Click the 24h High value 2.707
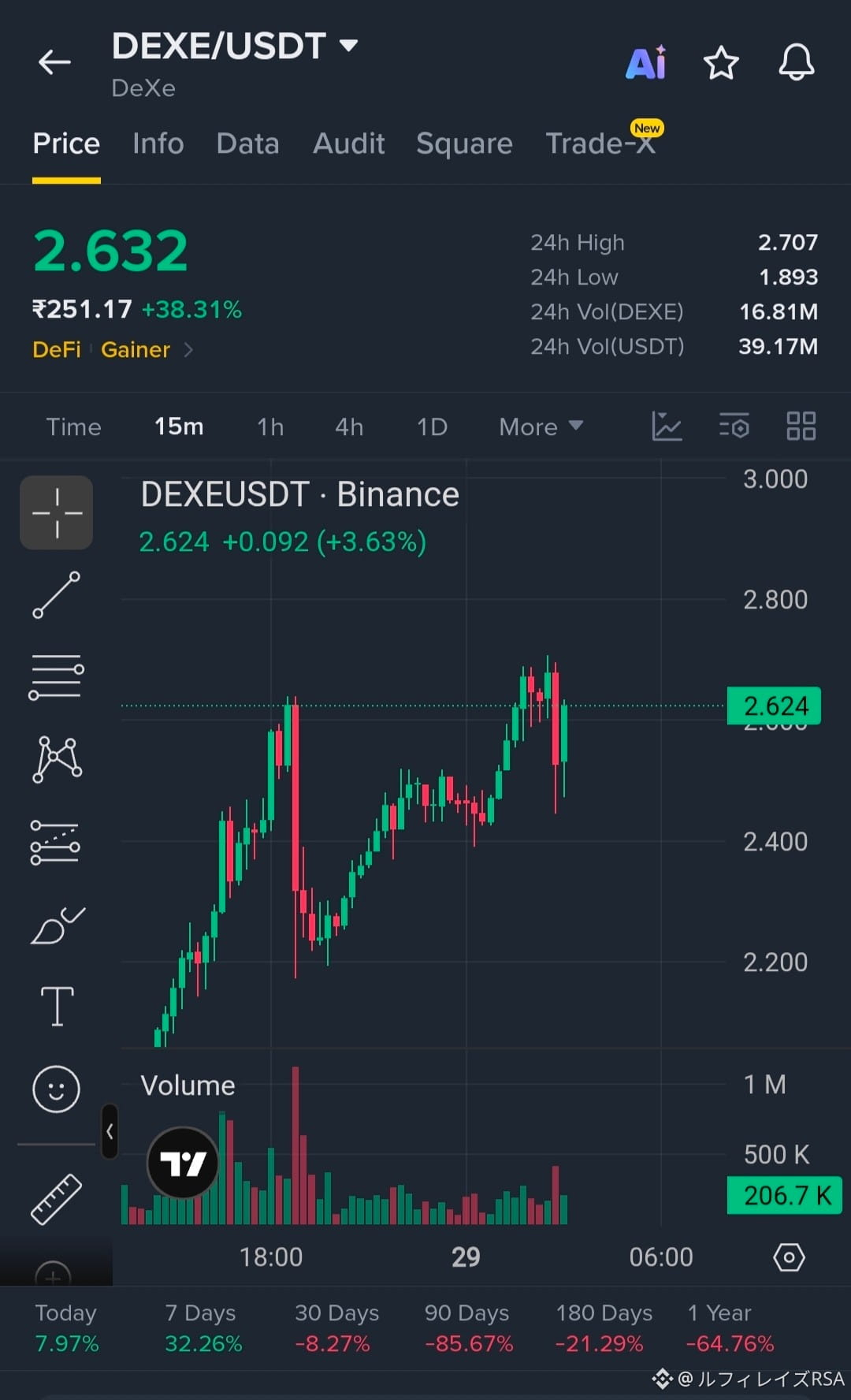 click(x=787, y=242)
